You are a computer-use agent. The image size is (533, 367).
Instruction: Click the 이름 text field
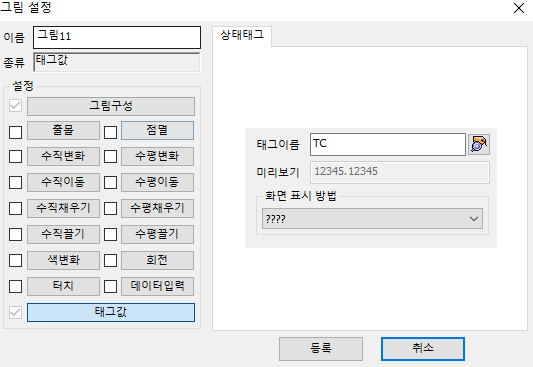click(x=117, y=37)
